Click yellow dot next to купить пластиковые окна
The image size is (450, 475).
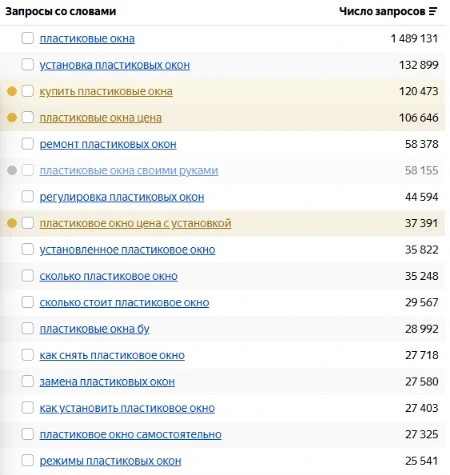pyautogui.click(x=12, y=91)
